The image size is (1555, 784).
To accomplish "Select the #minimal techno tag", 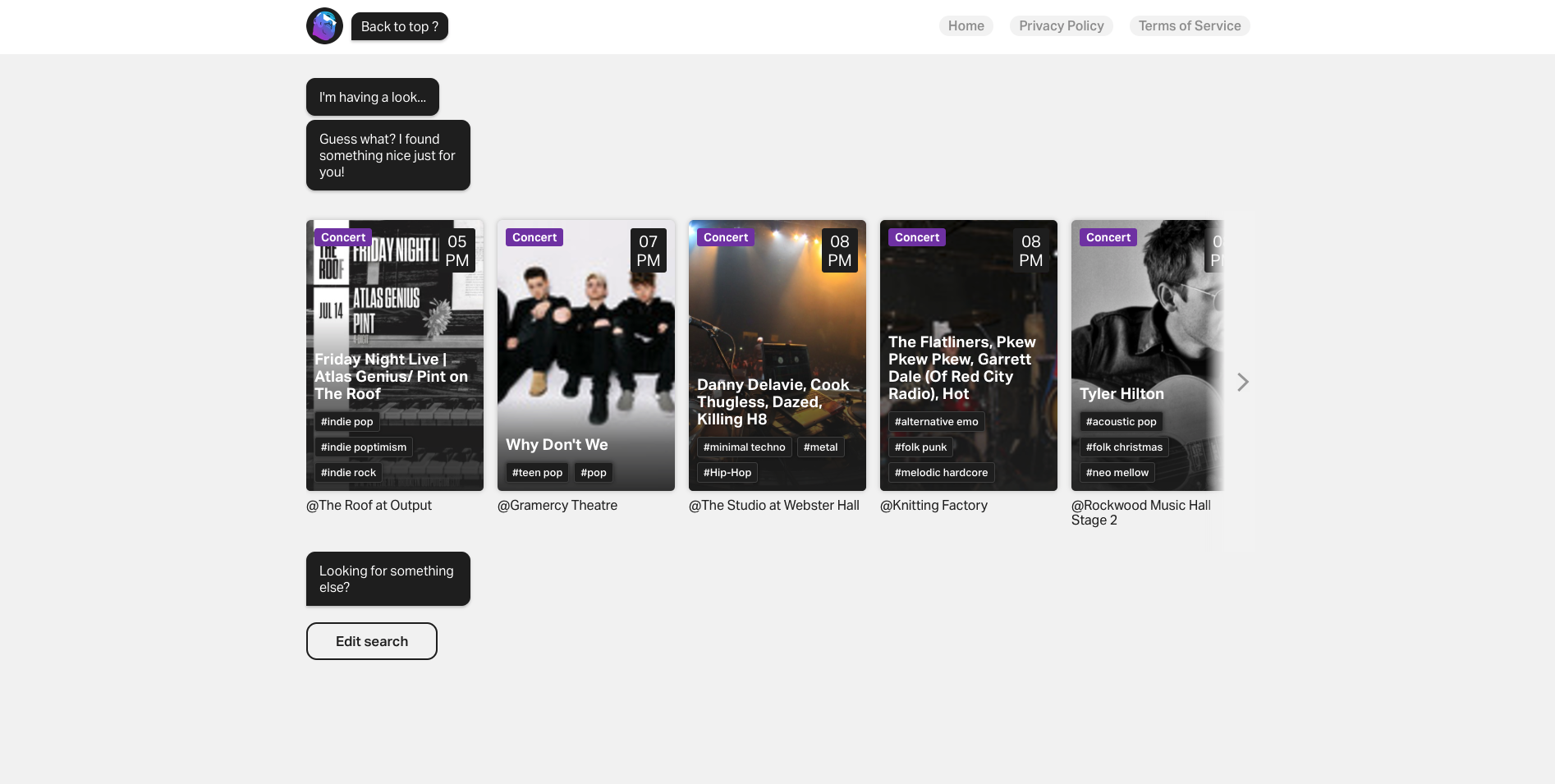I will tap(745, 447).
